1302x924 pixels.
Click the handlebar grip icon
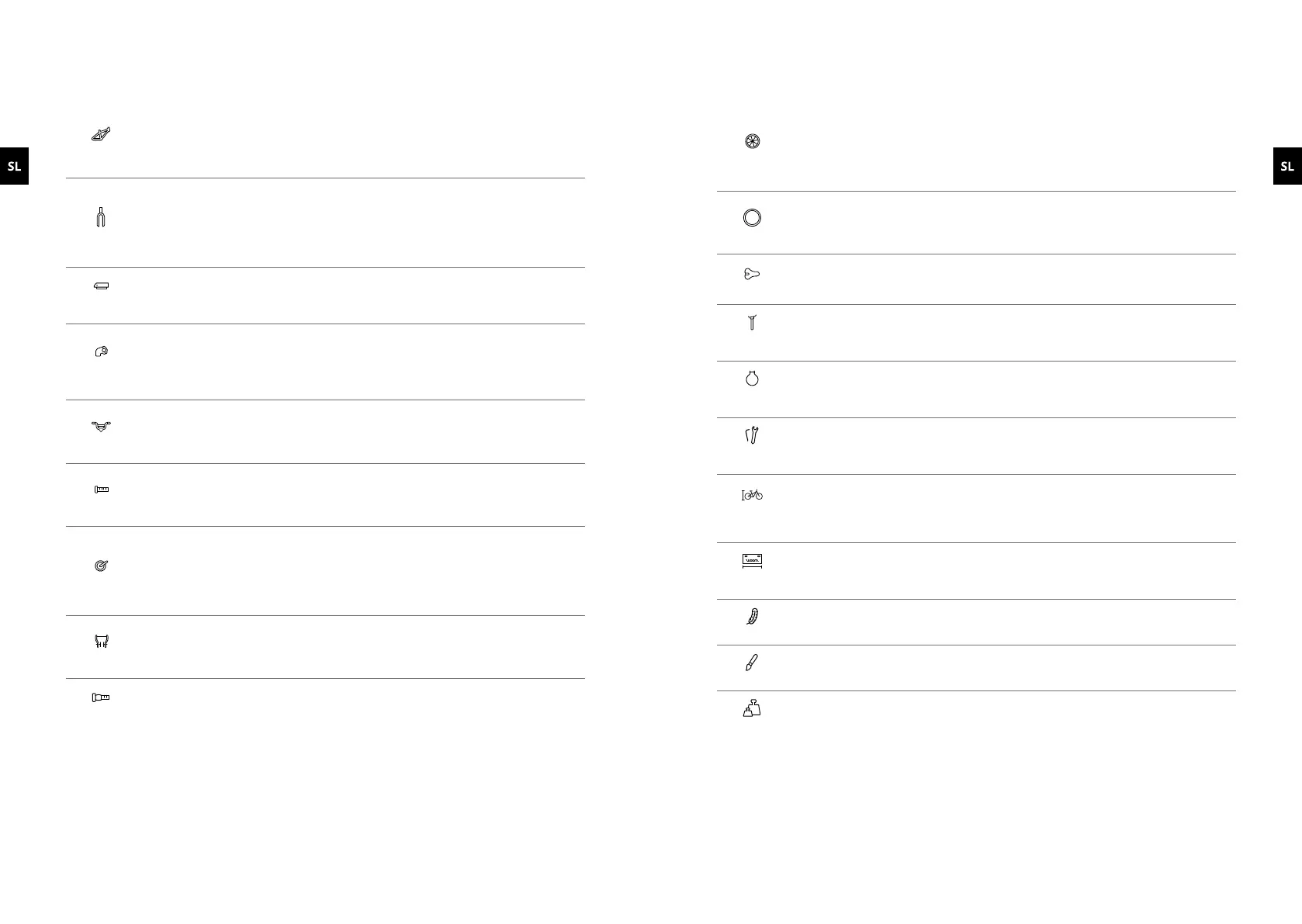[101, 490]
